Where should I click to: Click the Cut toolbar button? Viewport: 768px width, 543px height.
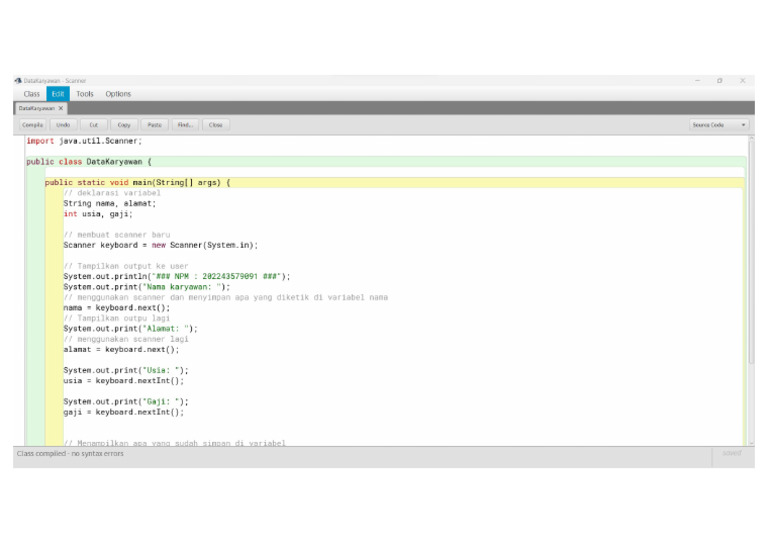pyautogui.click(x=93, y=125)
